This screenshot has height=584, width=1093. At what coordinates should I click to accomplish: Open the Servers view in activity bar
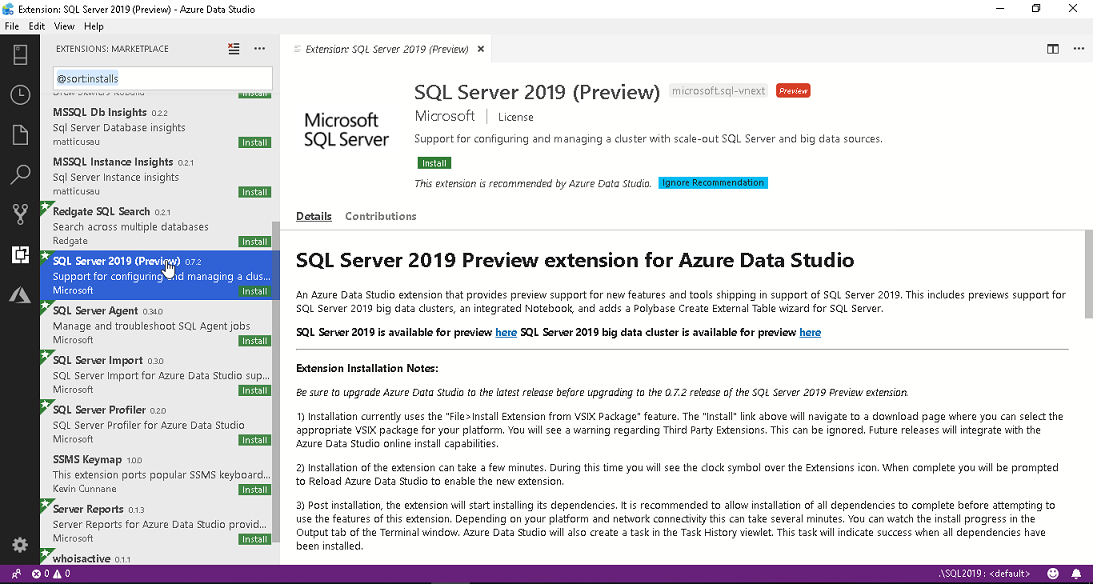[x=20, y=55]
